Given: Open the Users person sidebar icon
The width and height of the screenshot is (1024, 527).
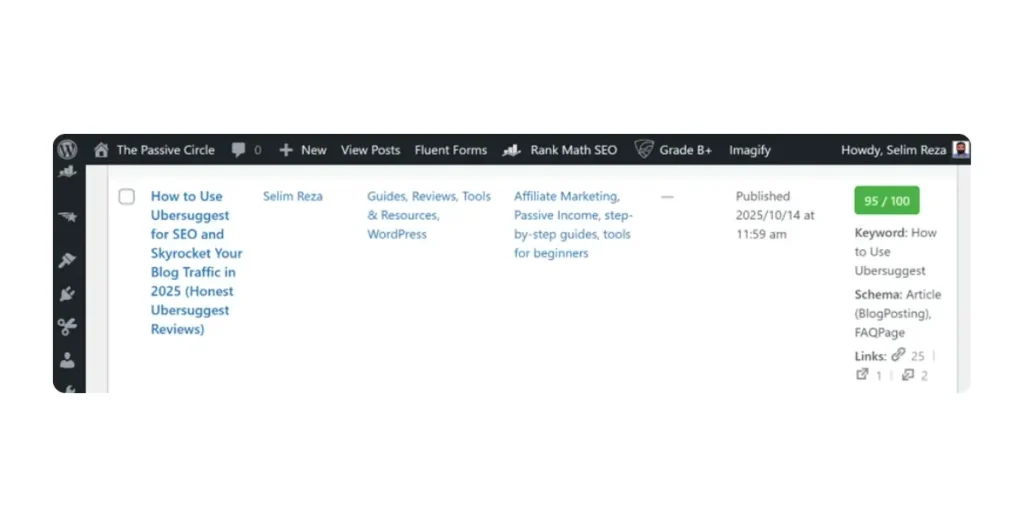Looking at the screenshot, I should tap(68, 360).
